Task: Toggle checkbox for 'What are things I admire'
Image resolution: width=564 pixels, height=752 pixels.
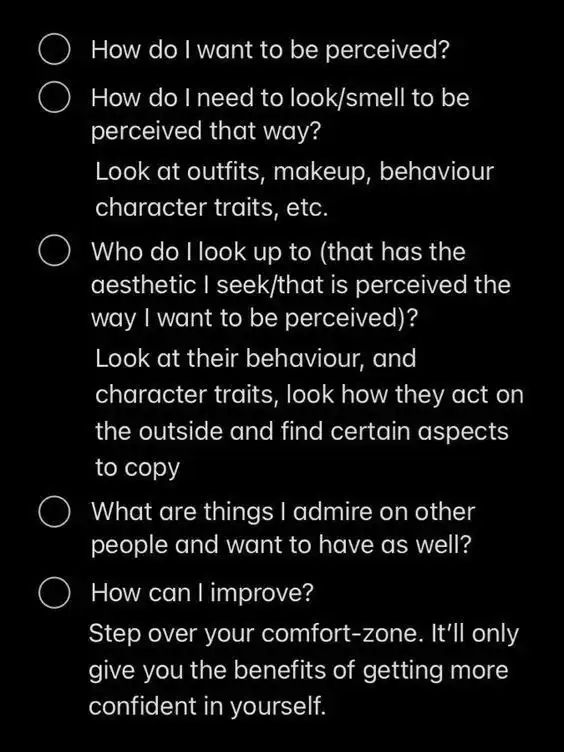Action: tap(55, 511)
